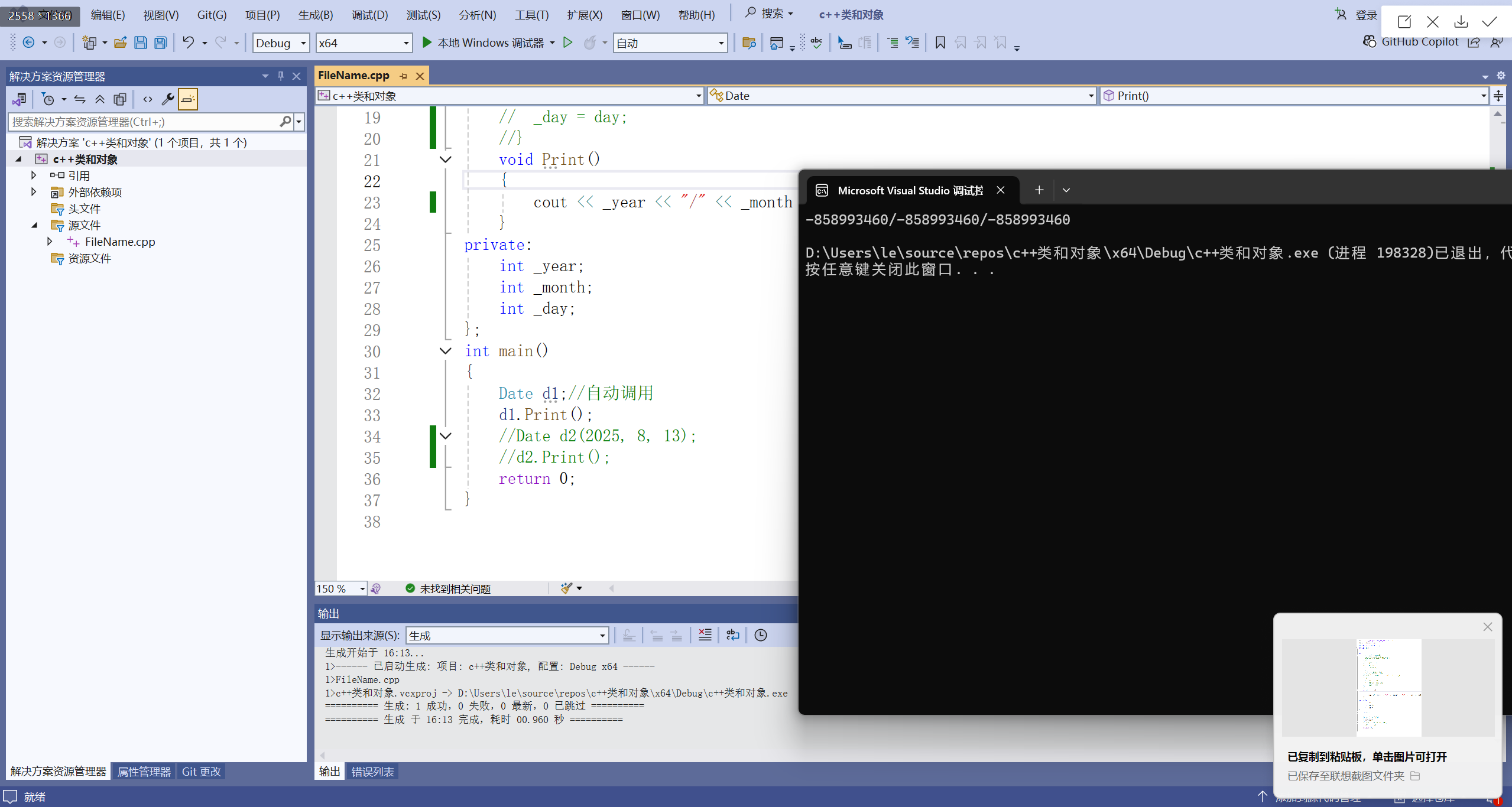Undo the last edit
1512x807 pixels.
coord(188,43)
